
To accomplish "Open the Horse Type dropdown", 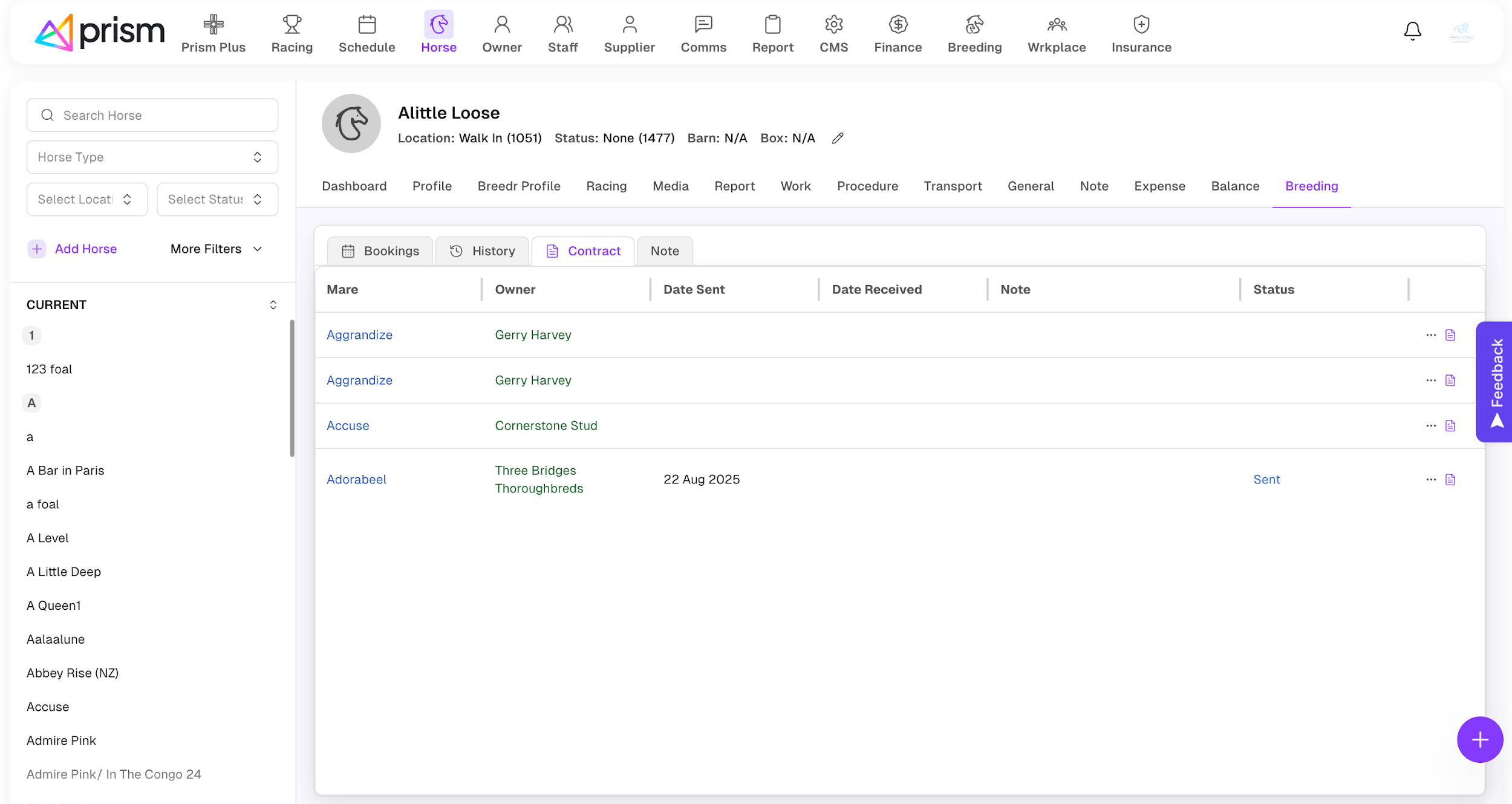I will pyautogui.click(x=152, y=157).
